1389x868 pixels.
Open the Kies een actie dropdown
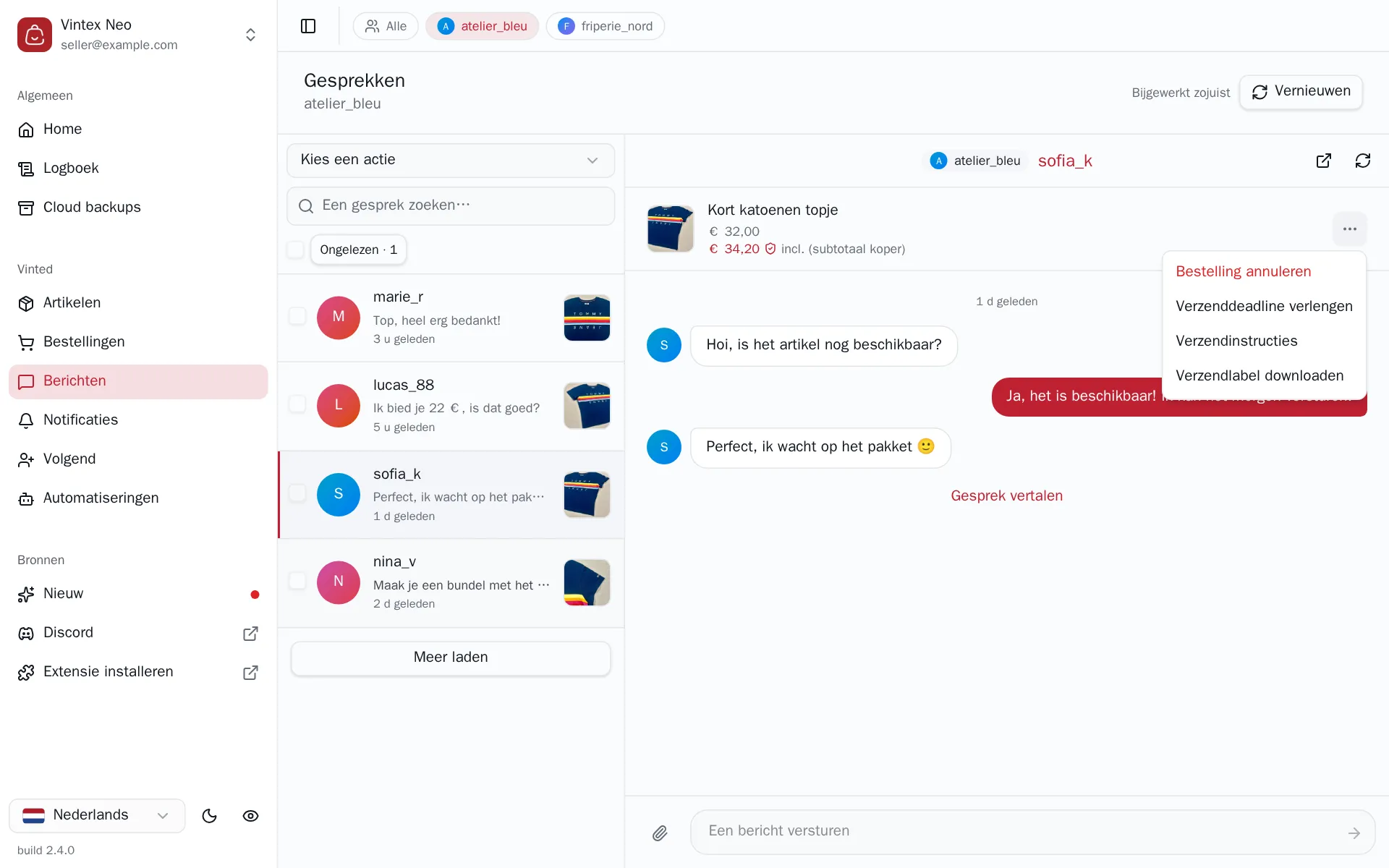[x=451, y=160]
